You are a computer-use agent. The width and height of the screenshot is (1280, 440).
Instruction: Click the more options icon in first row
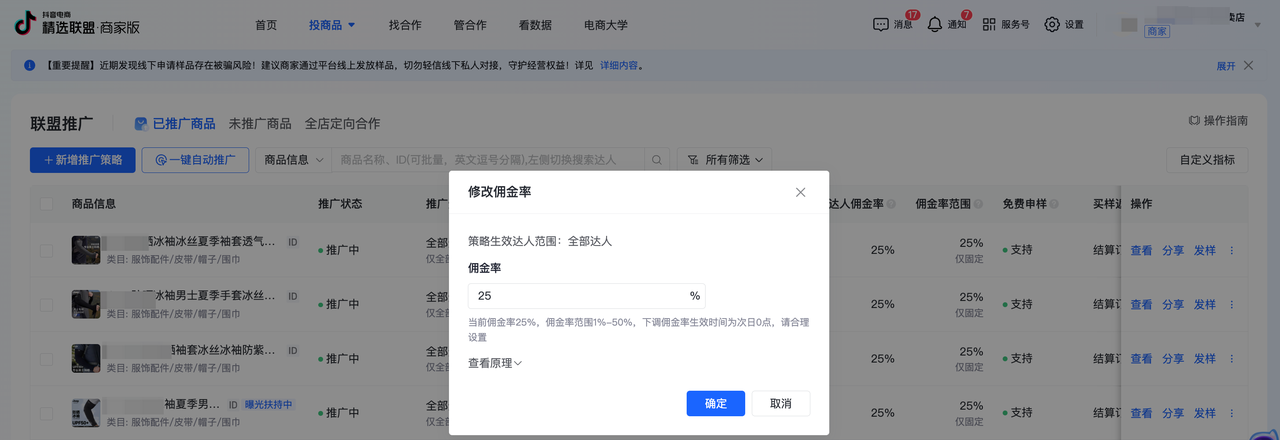[1231, 250]
